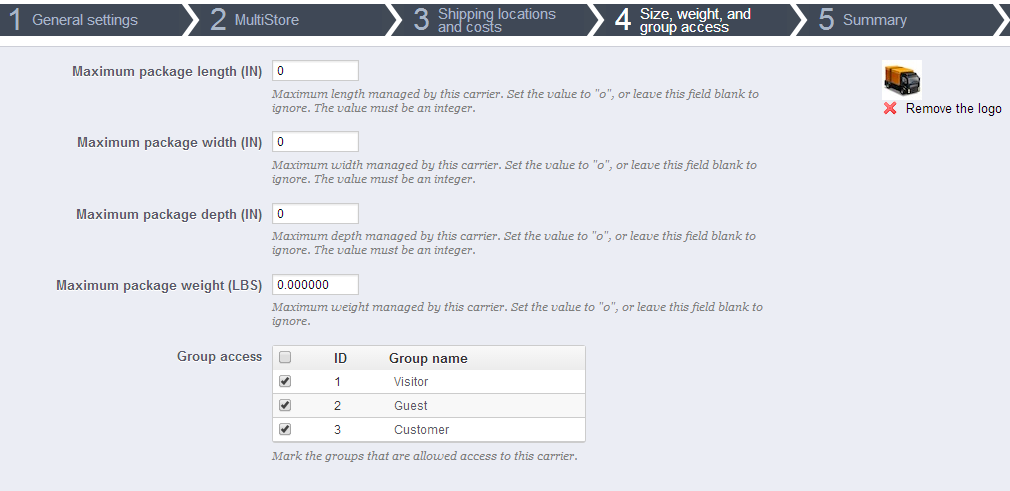
Task: Uncheck the Visitor group checkbox
Action: (285, 381)
